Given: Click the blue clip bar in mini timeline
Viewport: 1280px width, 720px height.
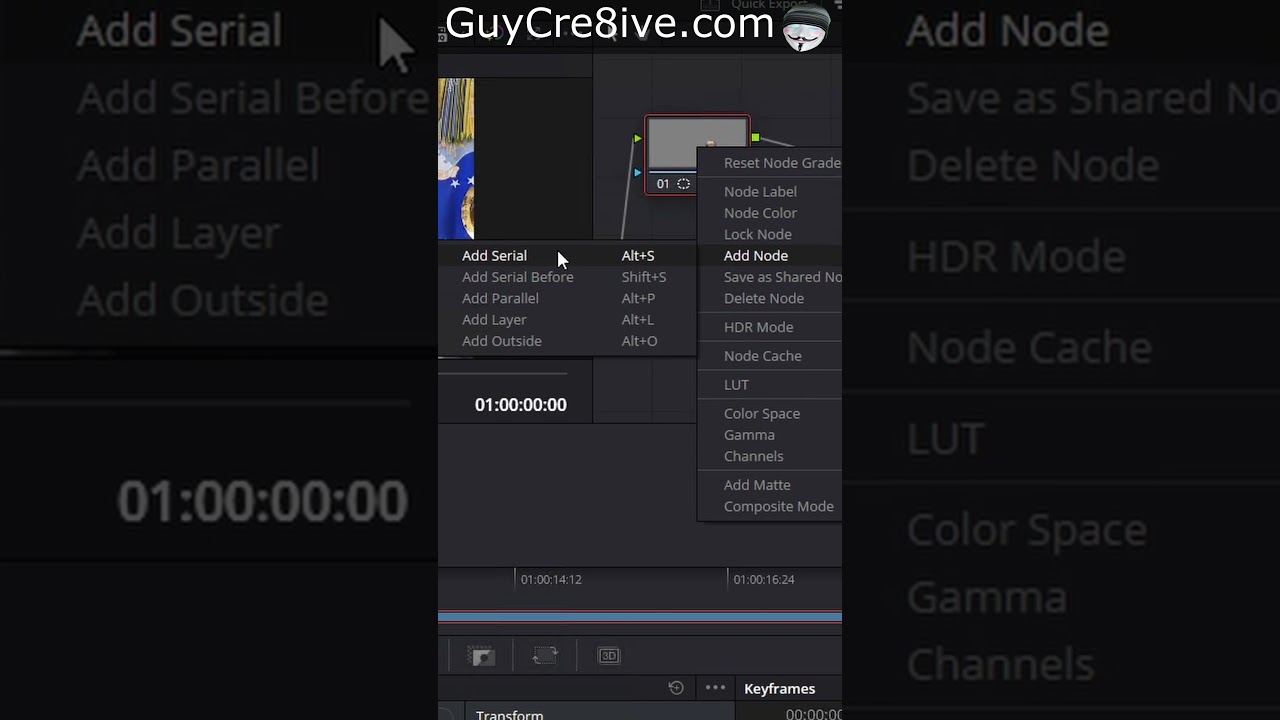Looking at the screenshot, I should [640, 617].
